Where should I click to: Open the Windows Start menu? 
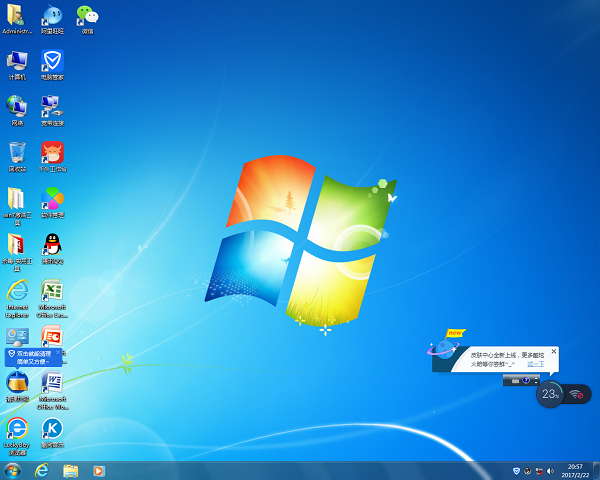tap(14, 469)
